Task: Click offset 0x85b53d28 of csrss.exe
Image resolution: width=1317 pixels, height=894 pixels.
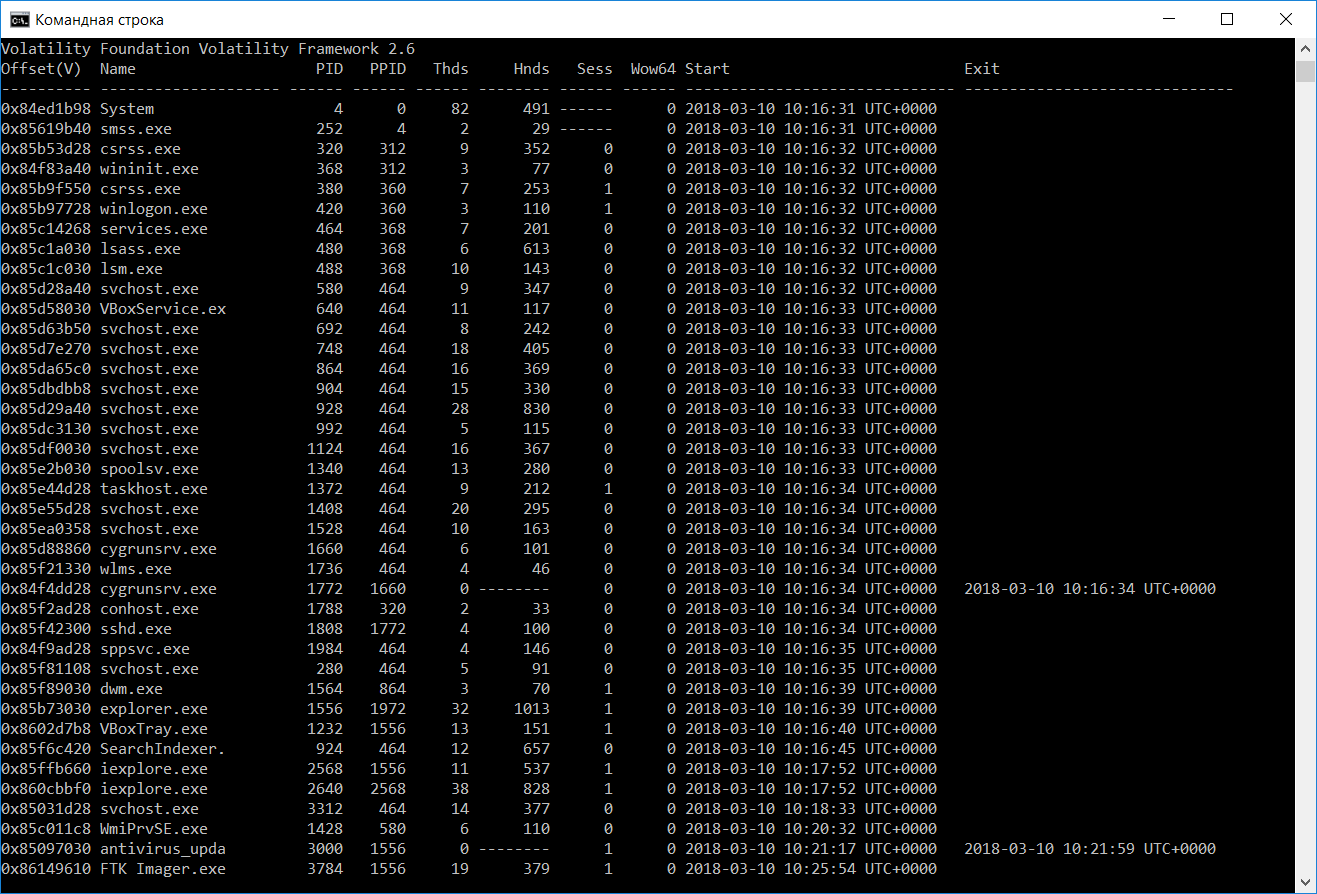Action: [46, 149]
